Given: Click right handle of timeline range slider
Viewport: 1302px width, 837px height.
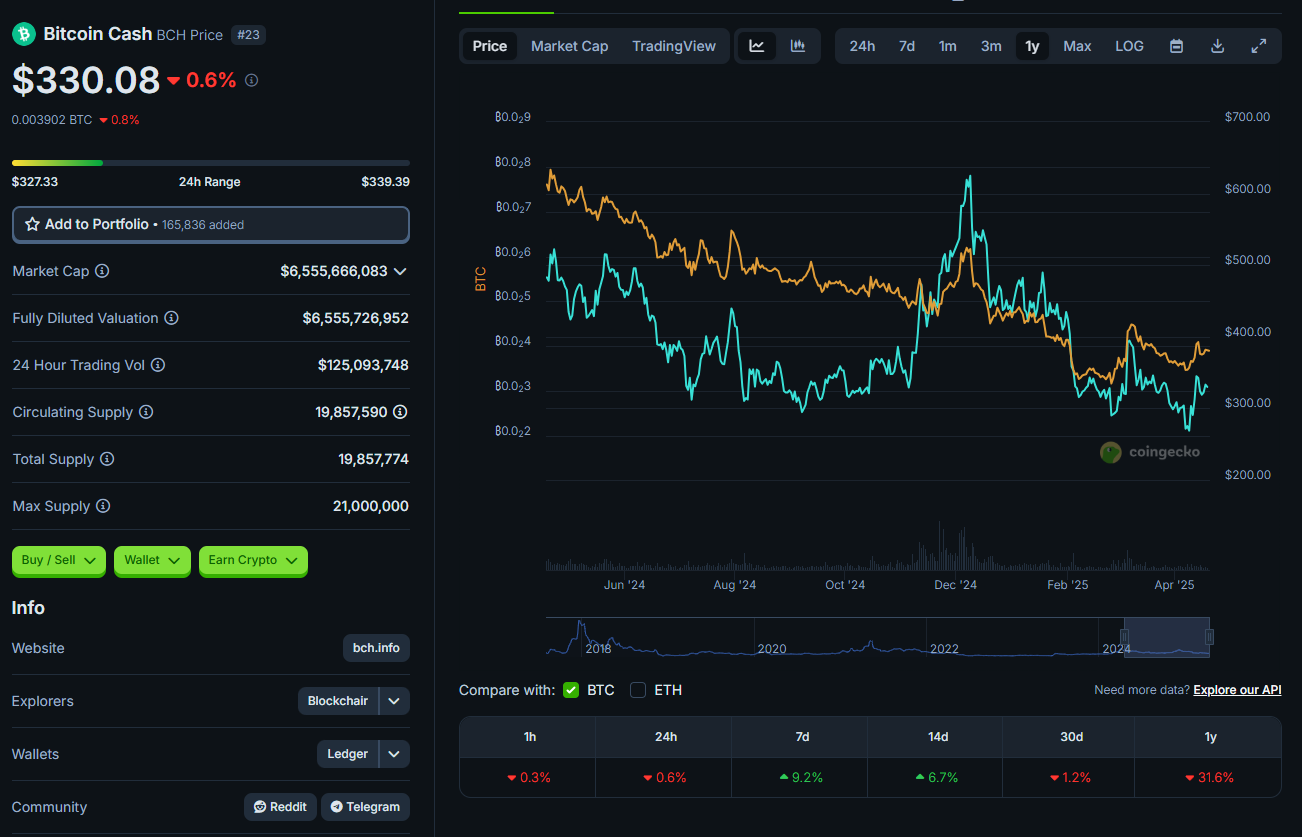Looking at the screenshot, I should [1209, 637].
